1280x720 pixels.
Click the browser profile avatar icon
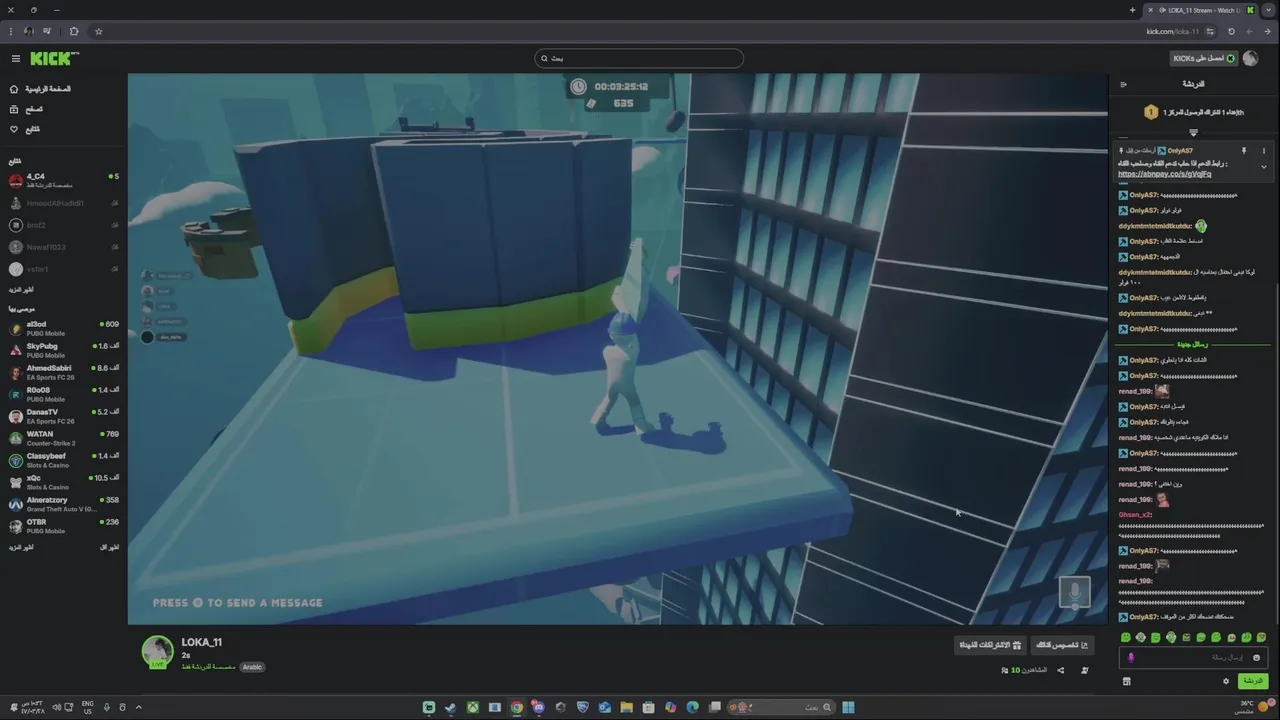click(28, 31)
